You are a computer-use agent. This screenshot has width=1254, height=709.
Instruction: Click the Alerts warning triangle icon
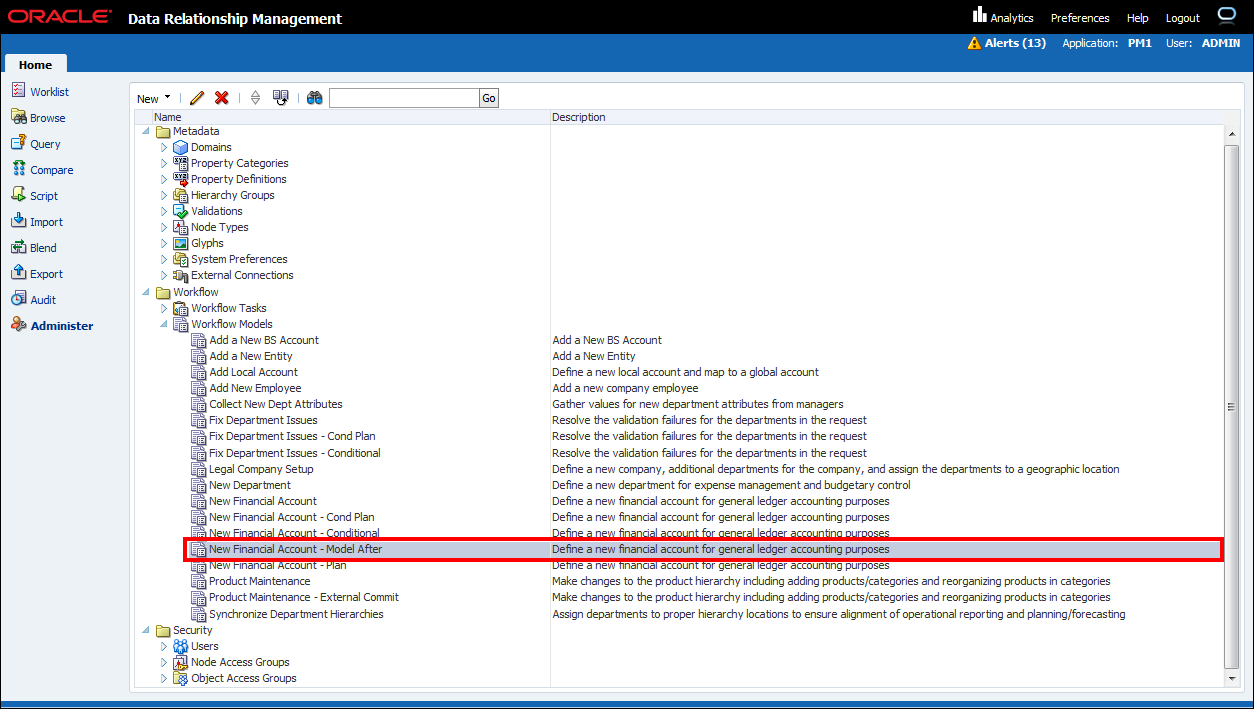coord(974,43)
